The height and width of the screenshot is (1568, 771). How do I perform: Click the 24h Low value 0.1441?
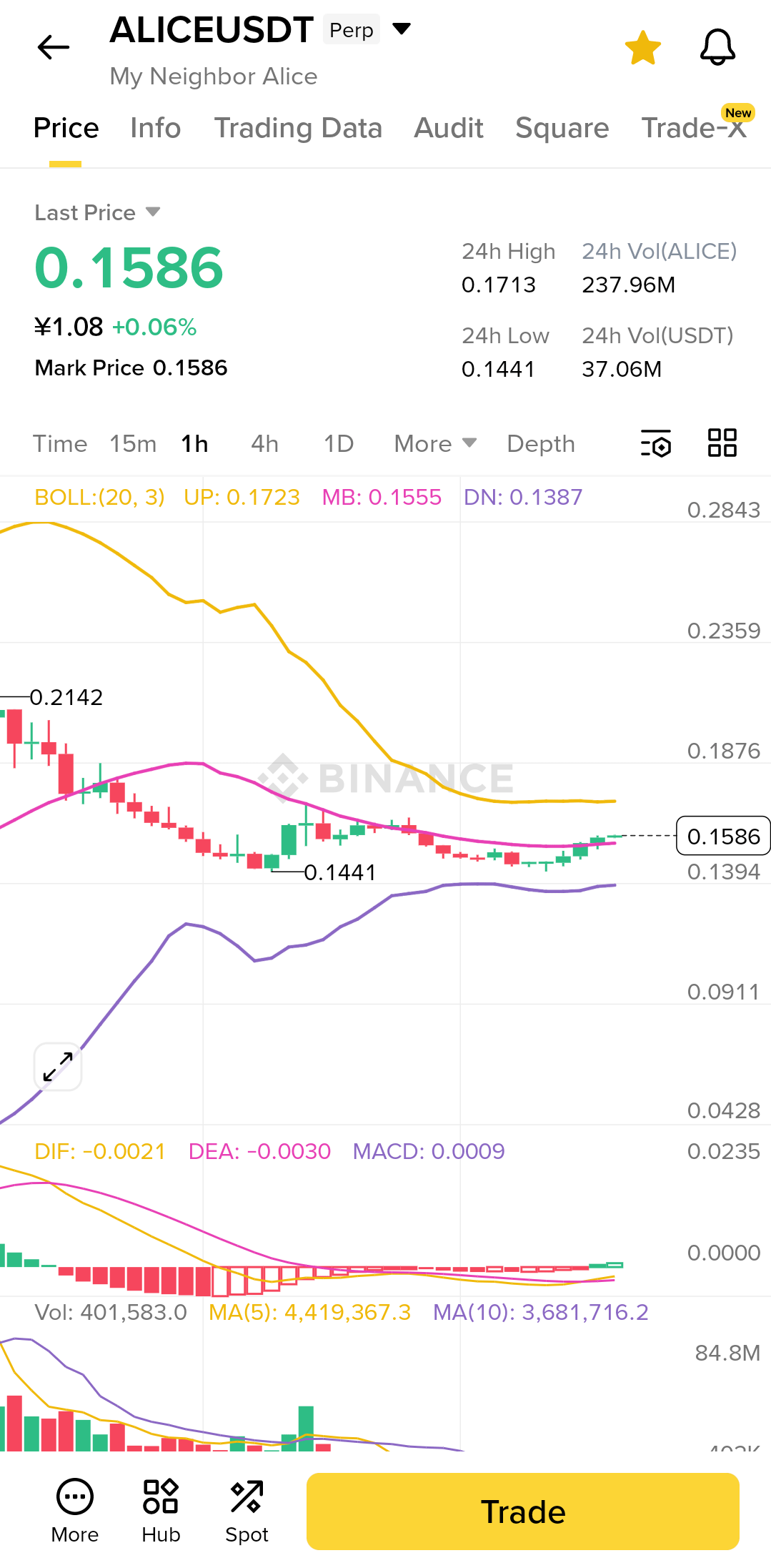[498, 370]
